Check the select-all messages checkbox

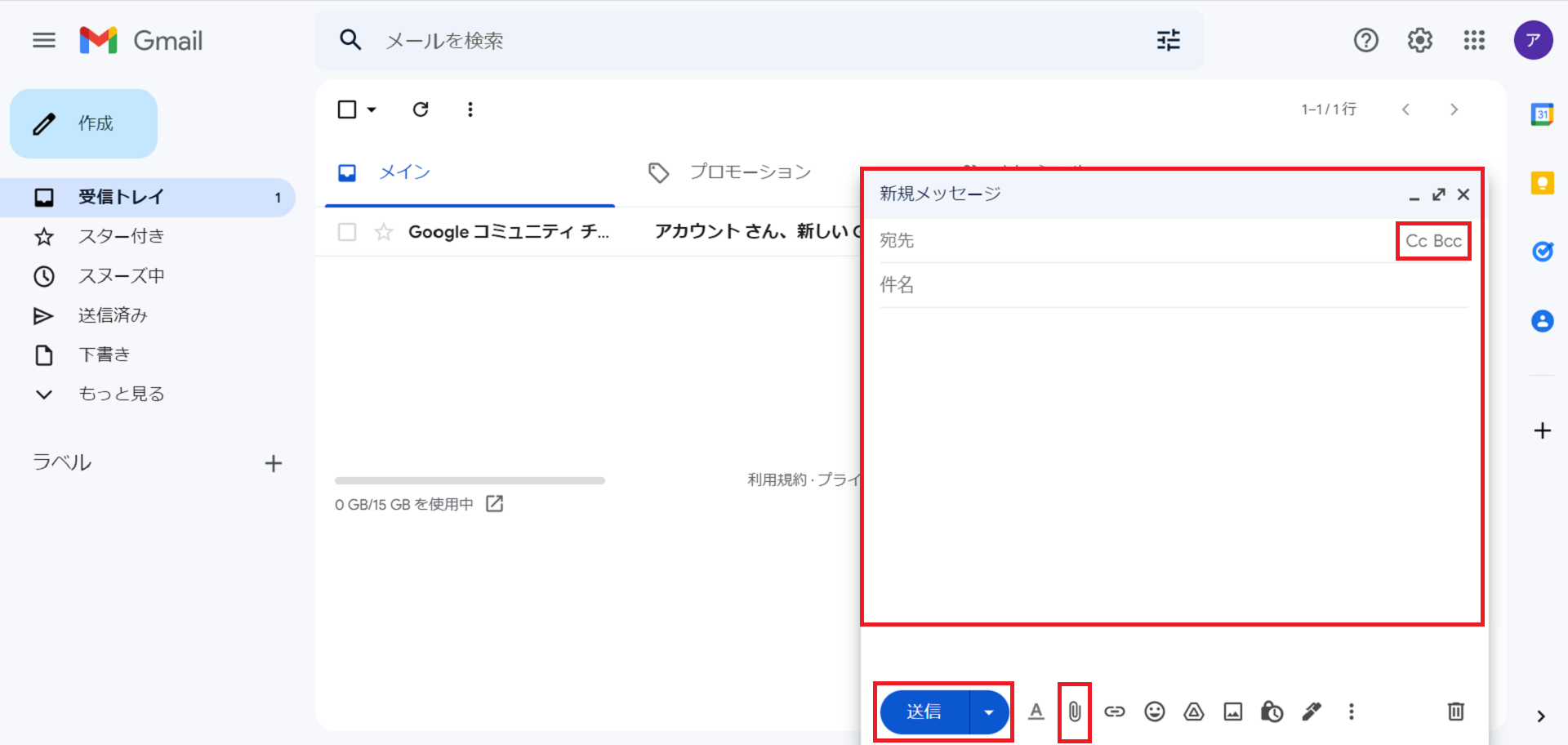pyautogui.click(x=347, y=109)
